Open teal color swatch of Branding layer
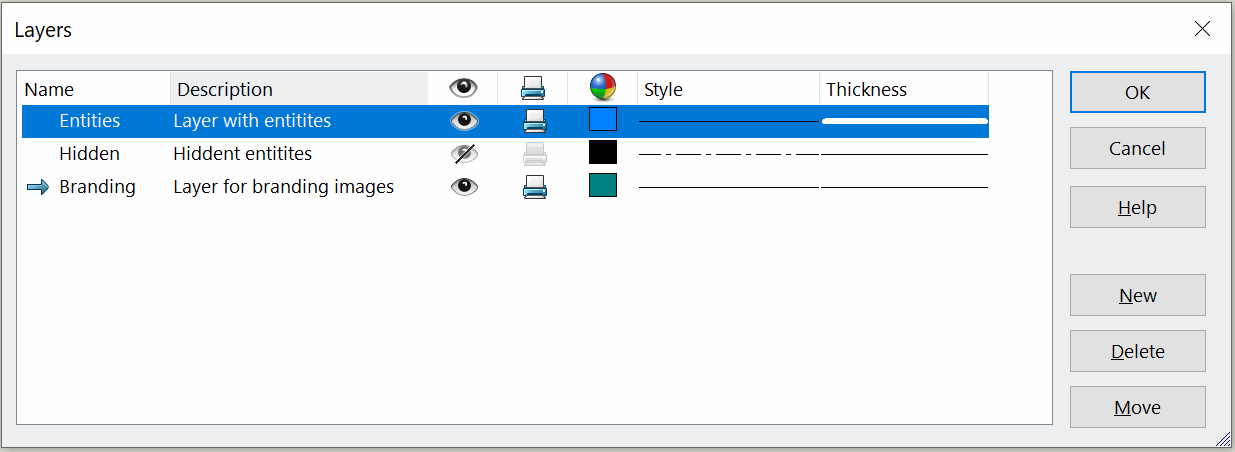Image resolution: width=1235 pixels, height=452 pixels. click(x=603, y=185)
